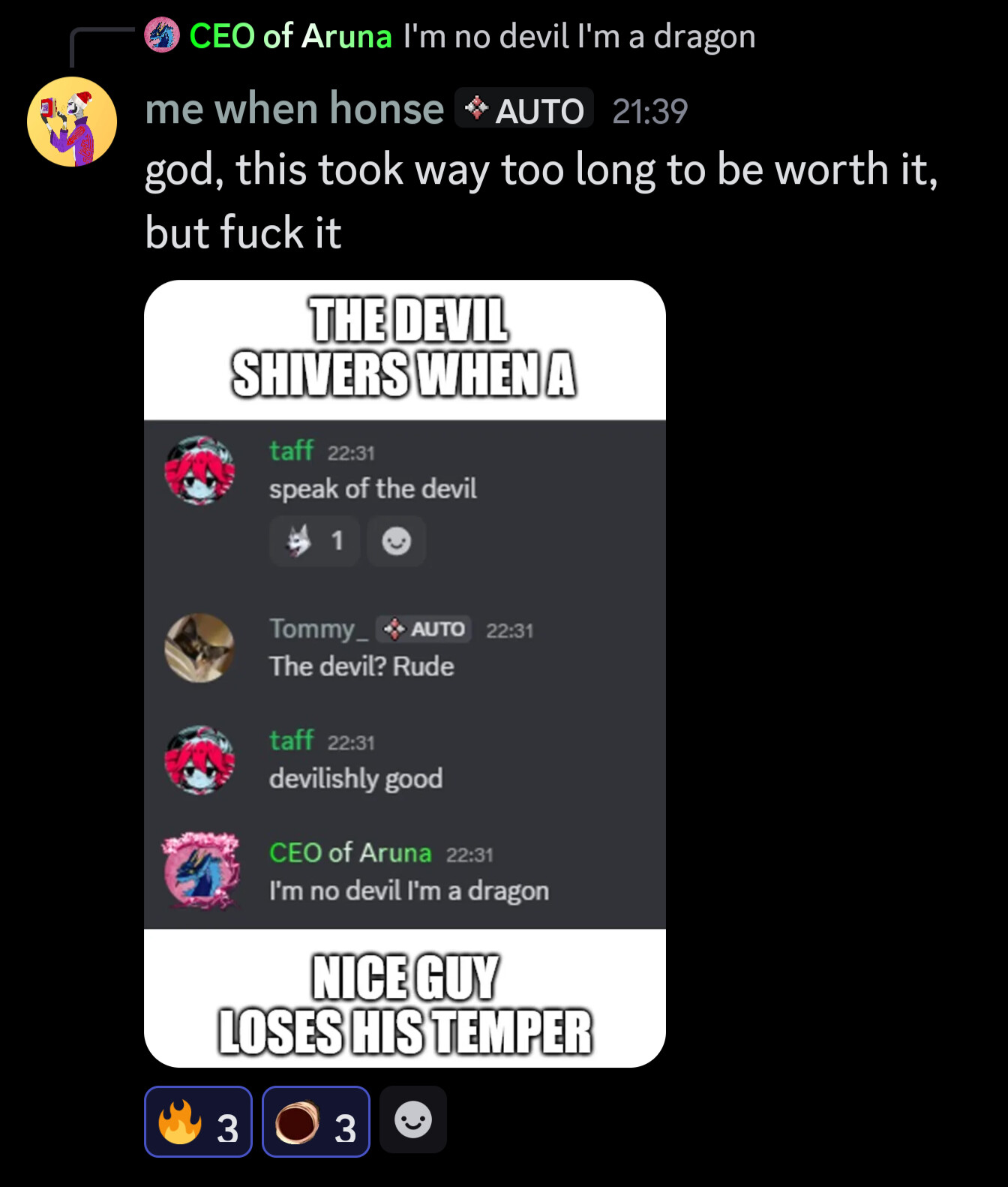
Task: Toggle the dark hole emoji reaction
Action: coord(316,1122)
